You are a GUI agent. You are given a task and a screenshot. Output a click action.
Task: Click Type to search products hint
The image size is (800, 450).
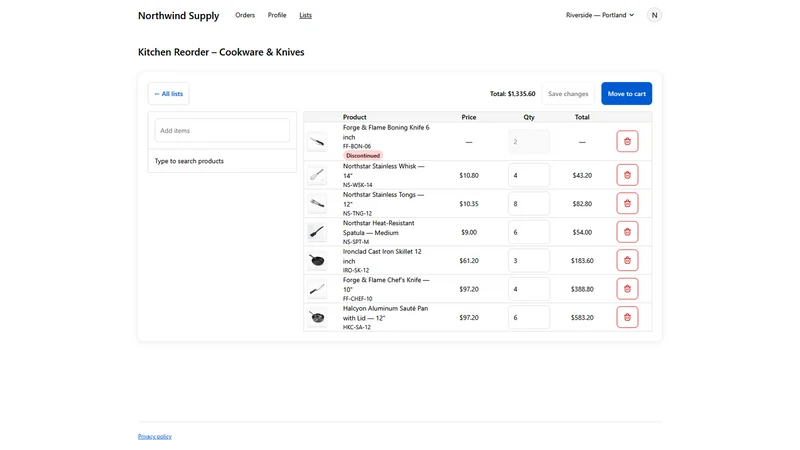click(189, 161)
